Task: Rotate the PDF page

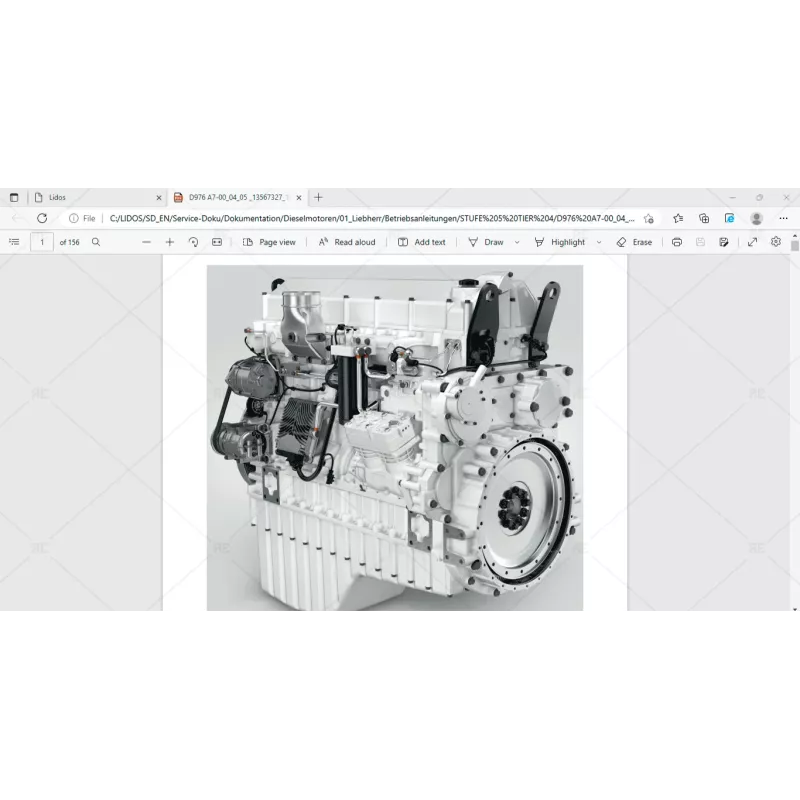Action: (191, 241)
